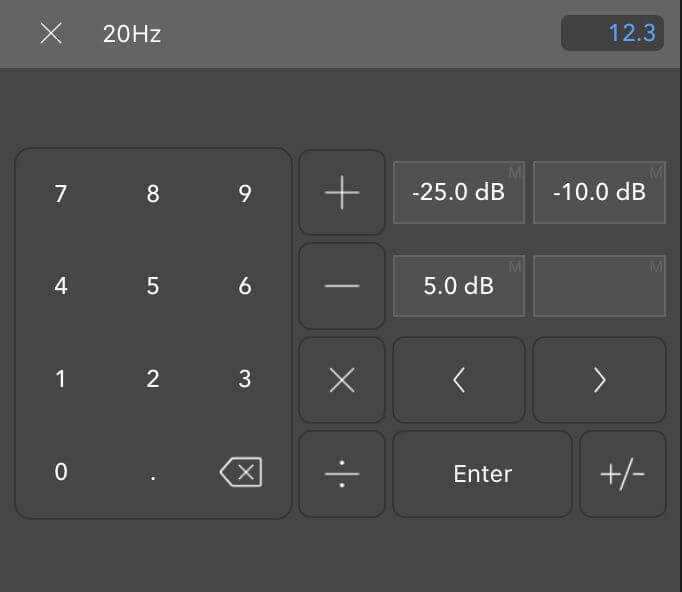Image resolution: width=682 pixels, height=592 pixels.
Task: Toggle value sign with +/- key
Action: point(622,474)
